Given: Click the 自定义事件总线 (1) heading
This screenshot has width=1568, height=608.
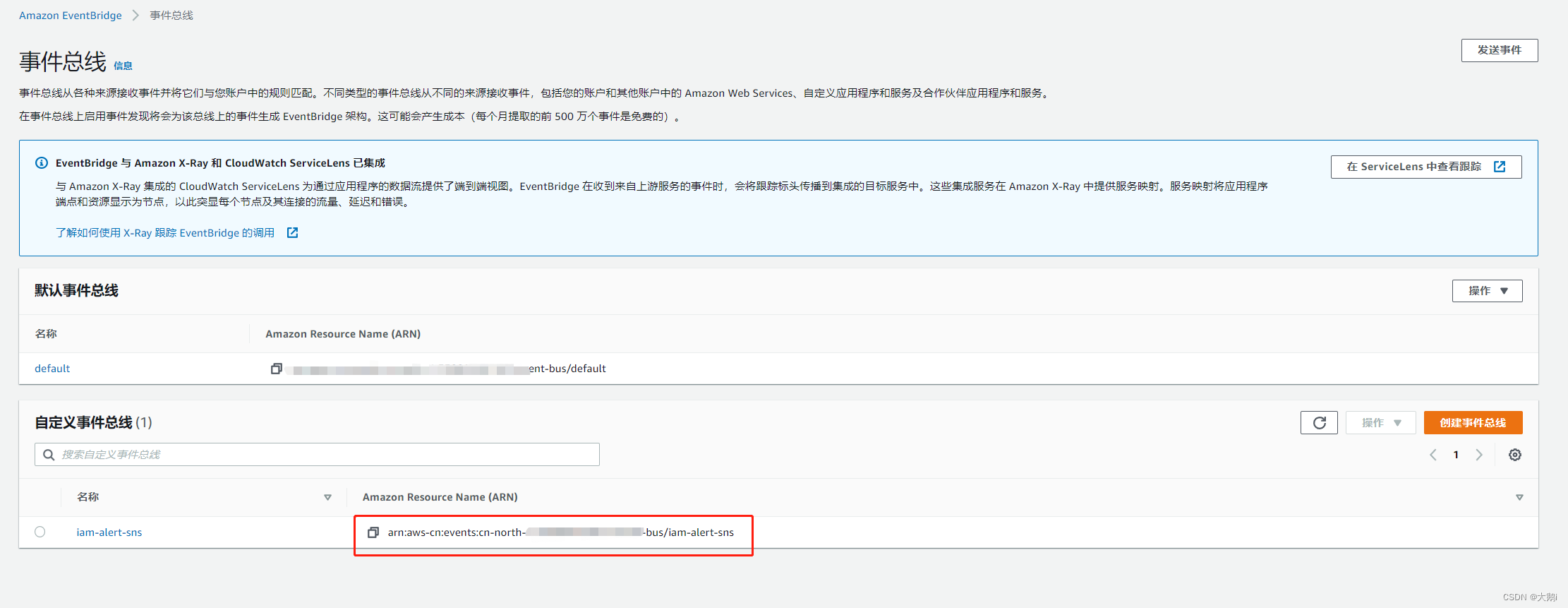Looking at the screenshot, I should tap(93, 422).
